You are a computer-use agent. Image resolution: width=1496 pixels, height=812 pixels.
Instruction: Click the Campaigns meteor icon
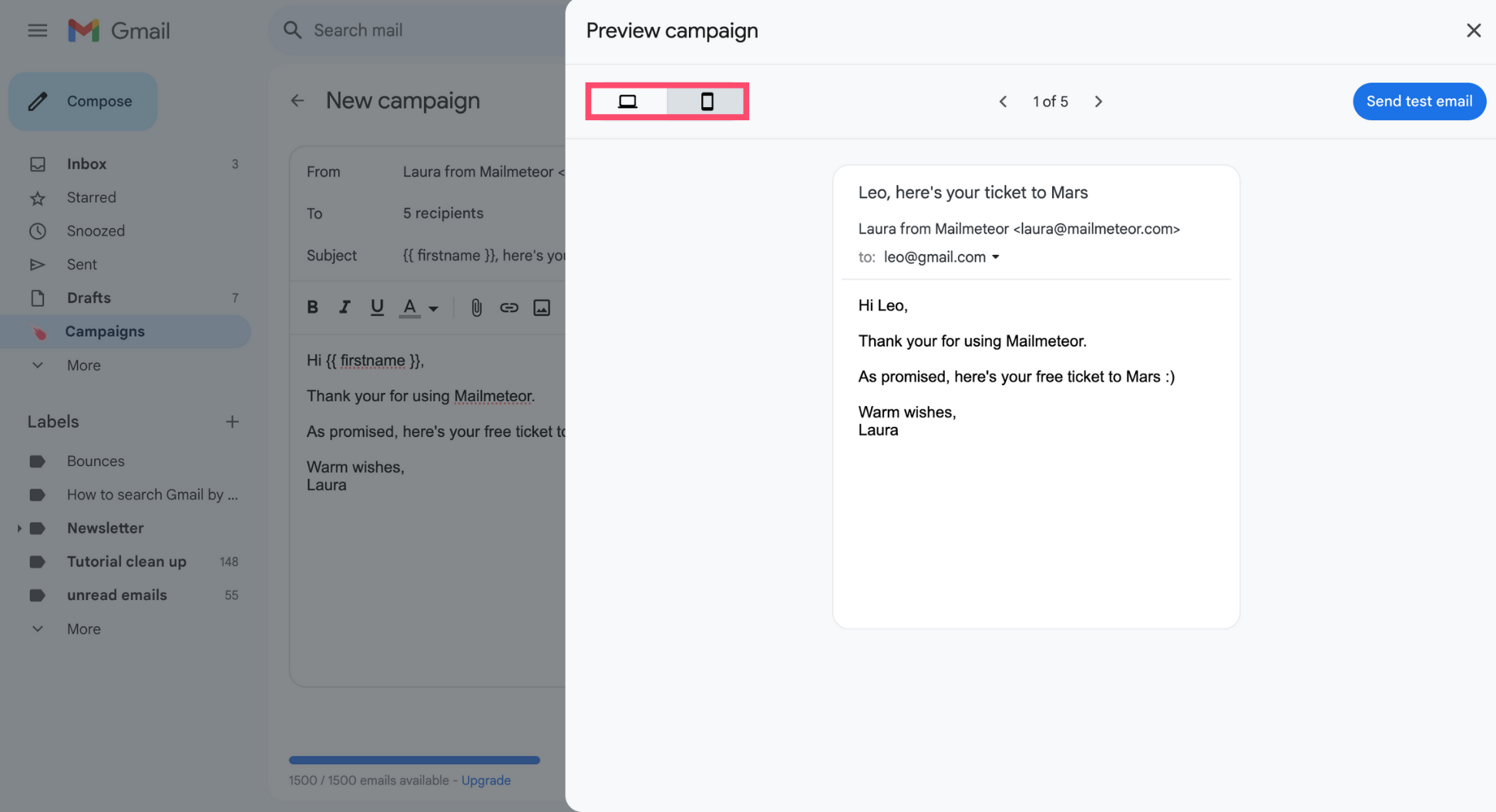pyautogui.click(x=39, y=332)
